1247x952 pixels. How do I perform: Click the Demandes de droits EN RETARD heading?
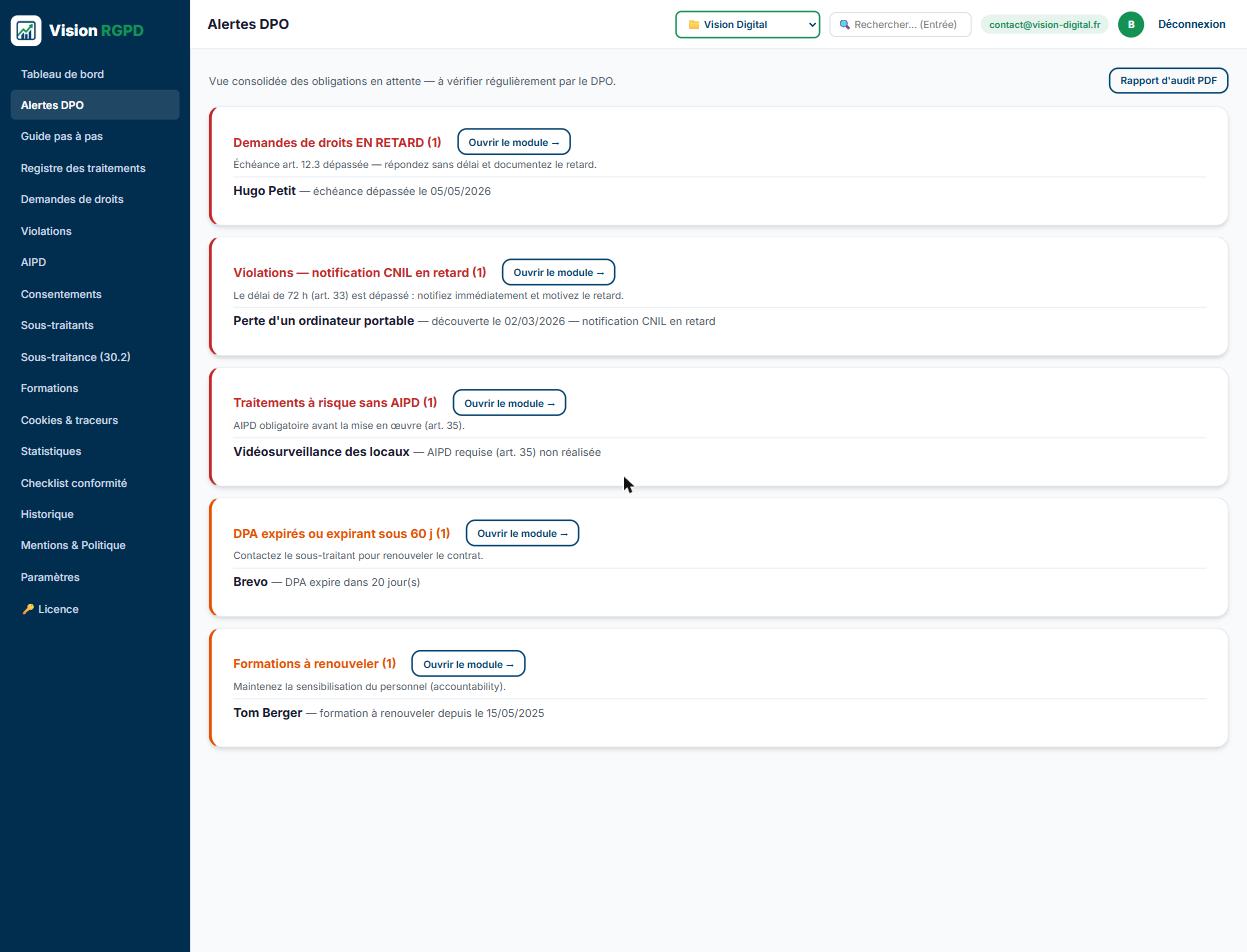[337, 142]
